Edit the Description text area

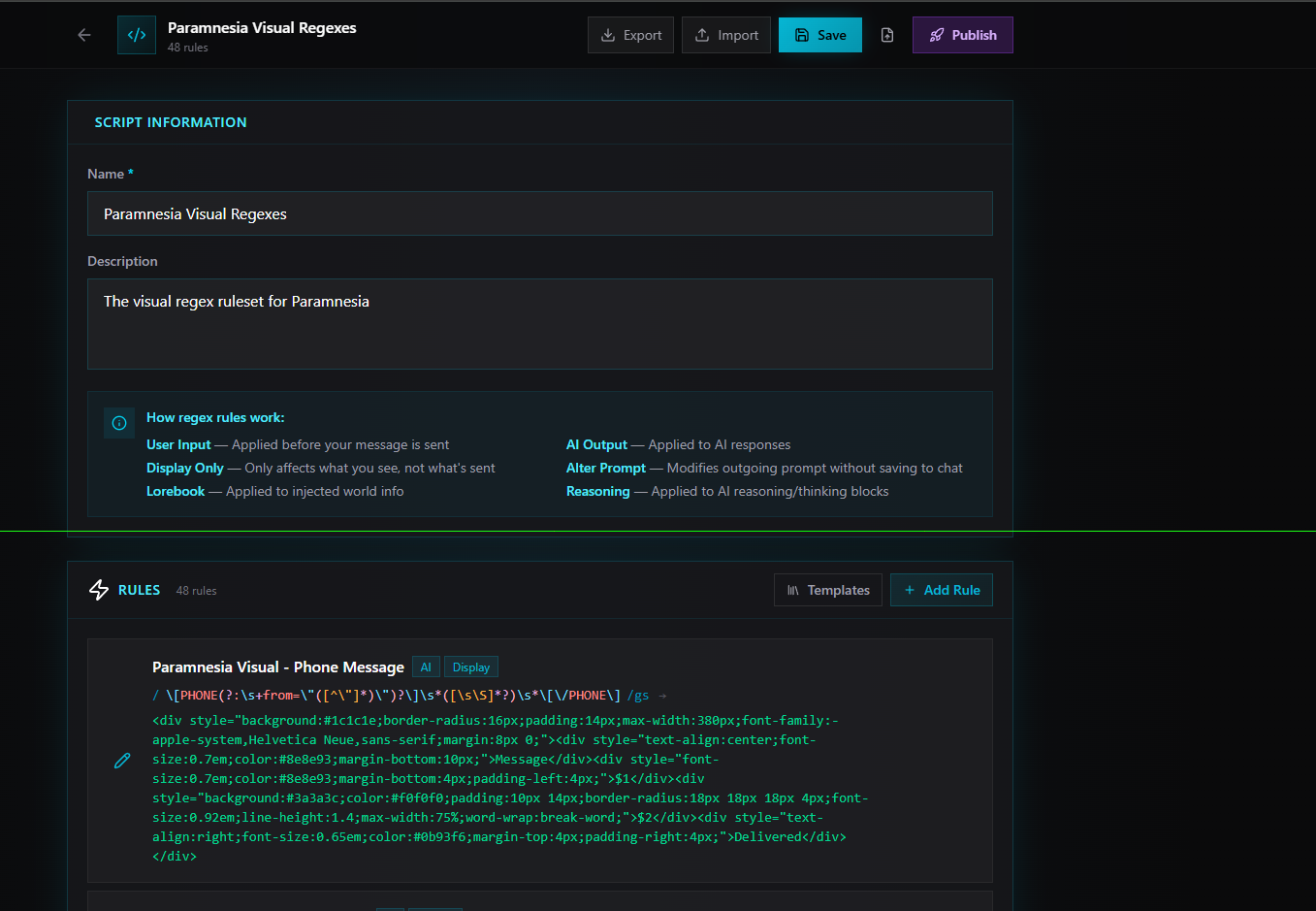coord(540,324)
